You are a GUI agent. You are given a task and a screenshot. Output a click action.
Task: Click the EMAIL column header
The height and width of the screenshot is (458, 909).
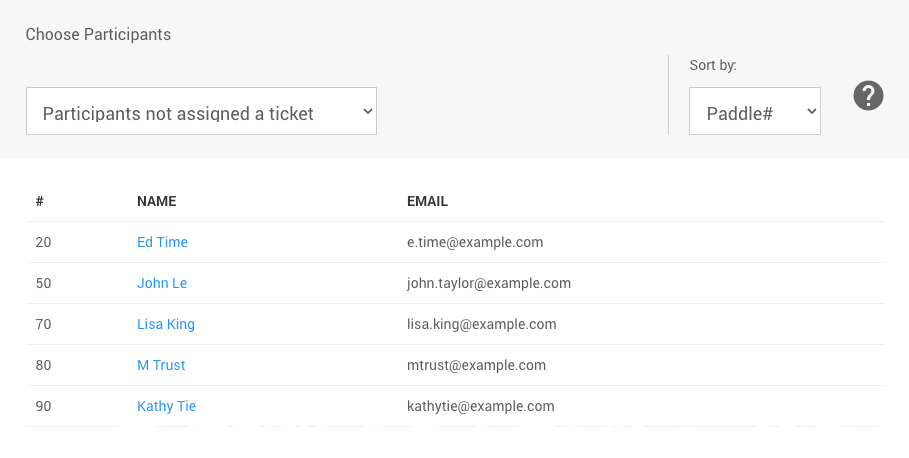[427, 201]
